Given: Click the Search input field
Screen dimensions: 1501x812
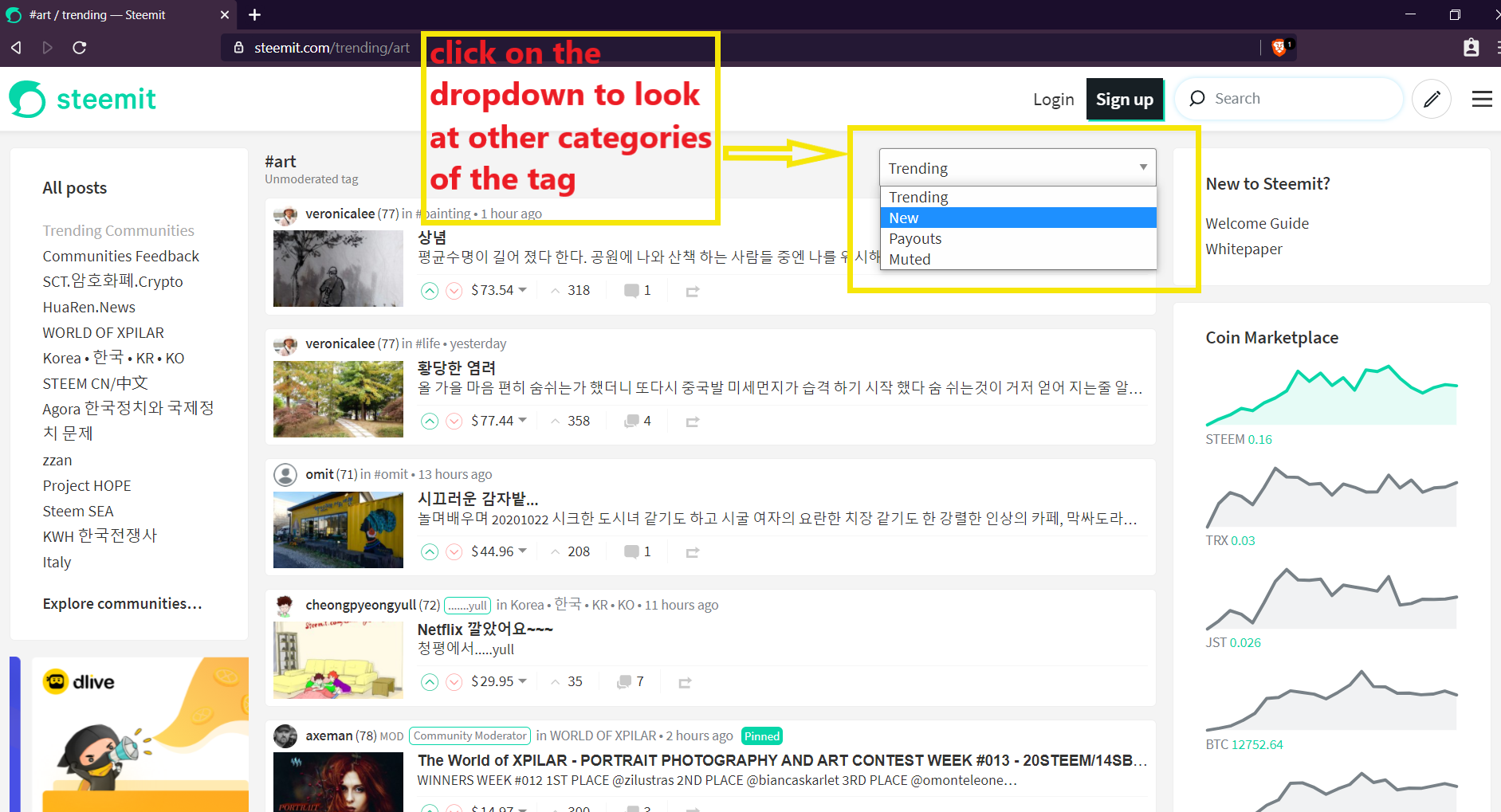Looking at the screenshot, I should [x=1289, y=99].
